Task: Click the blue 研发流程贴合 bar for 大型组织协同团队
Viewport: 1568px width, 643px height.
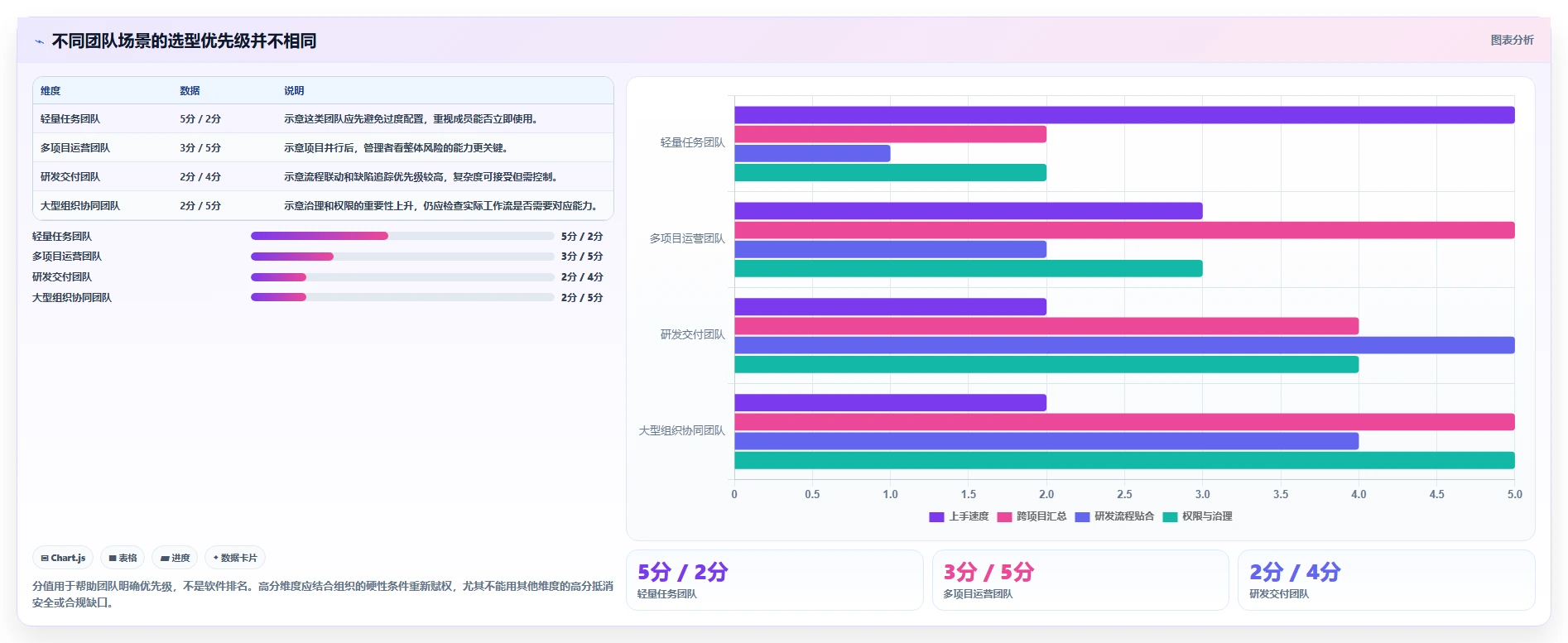Action: coord(1046,441)
